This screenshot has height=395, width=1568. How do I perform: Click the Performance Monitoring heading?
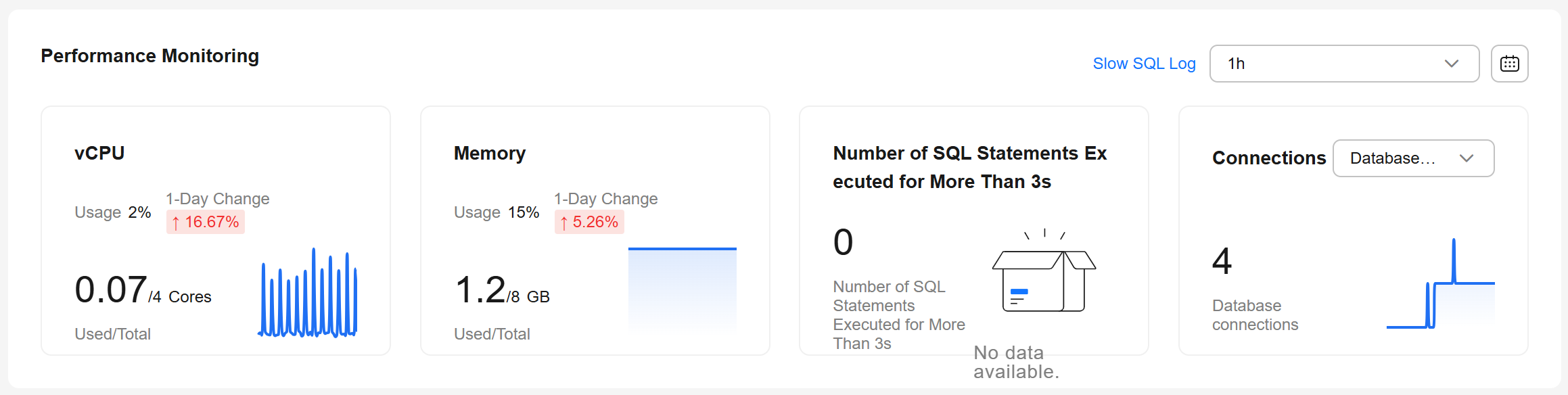[x=149, y=55]
